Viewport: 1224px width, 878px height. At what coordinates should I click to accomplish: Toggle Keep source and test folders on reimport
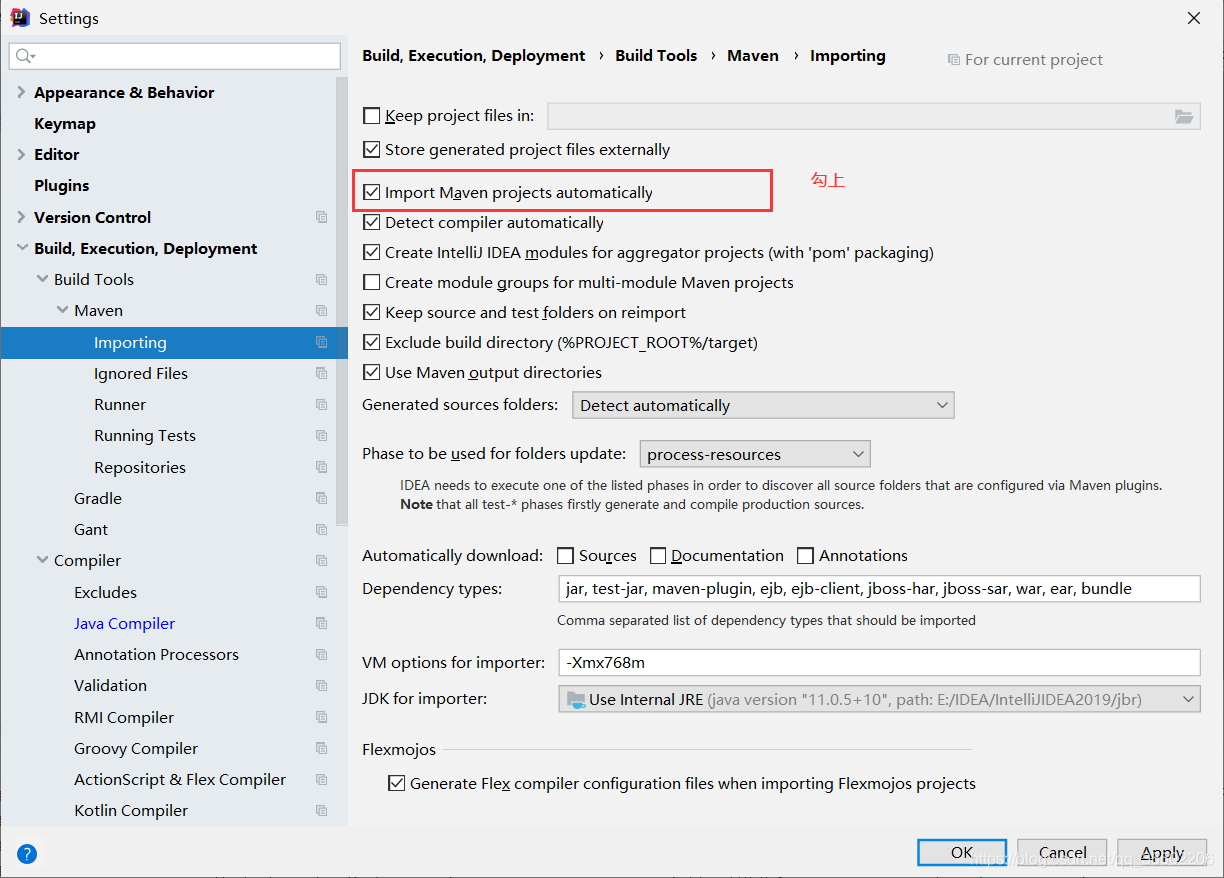click(371, 312)
